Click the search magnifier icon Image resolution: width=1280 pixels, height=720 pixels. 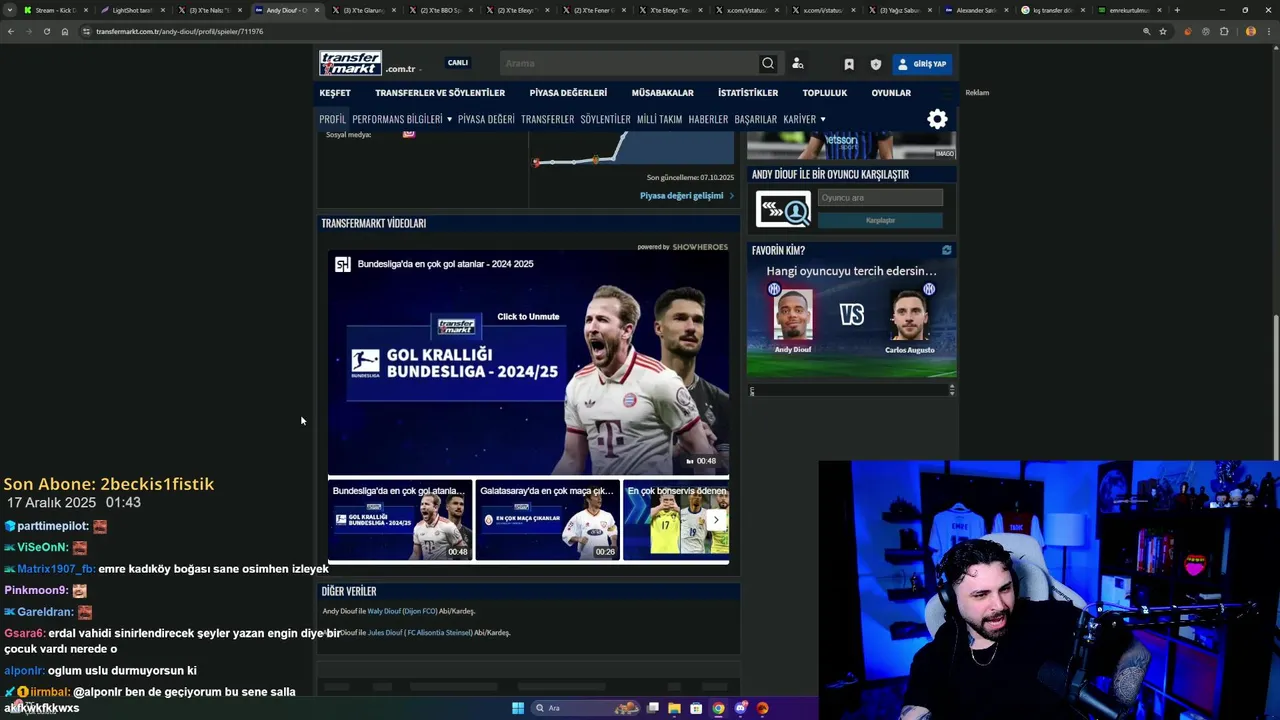[768, 63]
